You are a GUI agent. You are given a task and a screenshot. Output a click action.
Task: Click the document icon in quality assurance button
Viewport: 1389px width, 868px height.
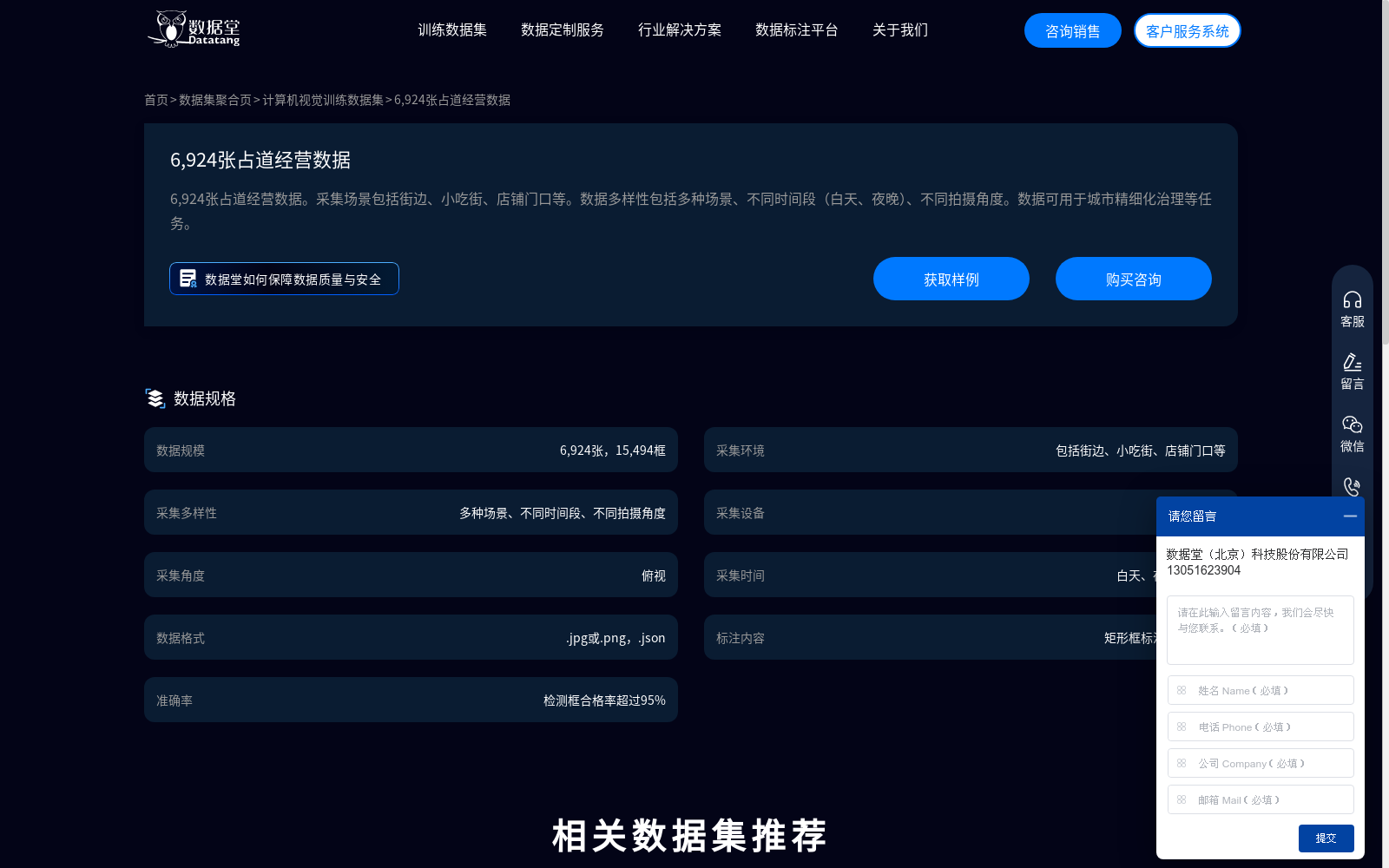click(188, 279)
